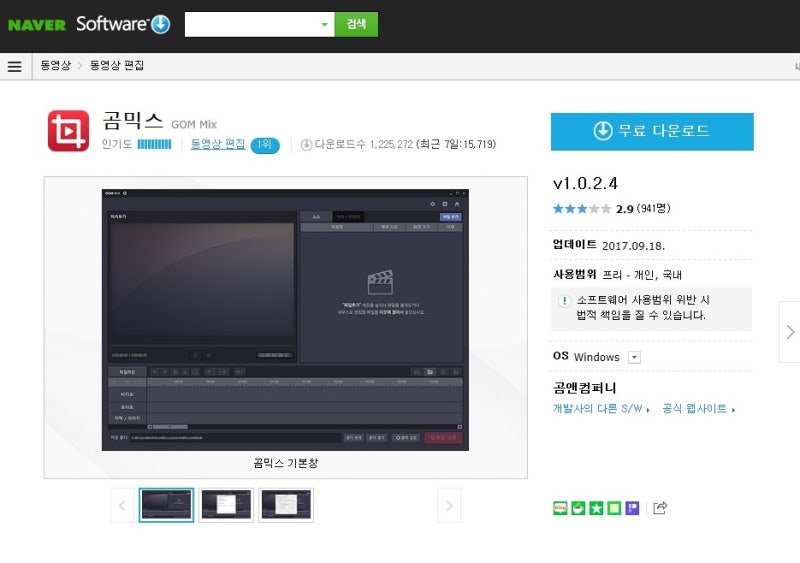Click the rating count (941명)
Image resolution: width=800 pixels, height=563 pixels.
[x=654, y=208]
